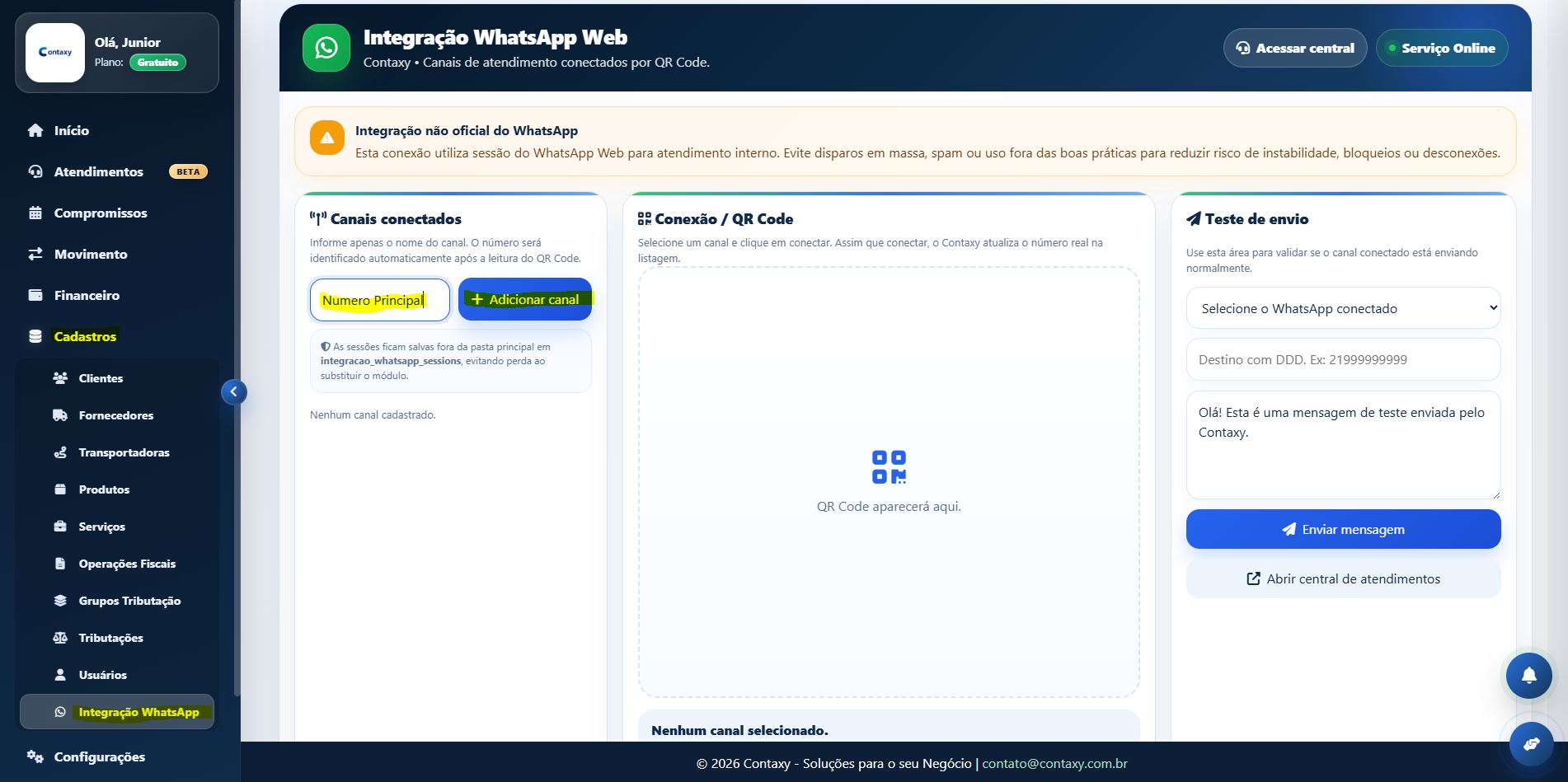Image resolution: width=1568 pixels, height=782 pixels.
Task: Click the Gratuito plan badge
Action: tap(157, 63)
